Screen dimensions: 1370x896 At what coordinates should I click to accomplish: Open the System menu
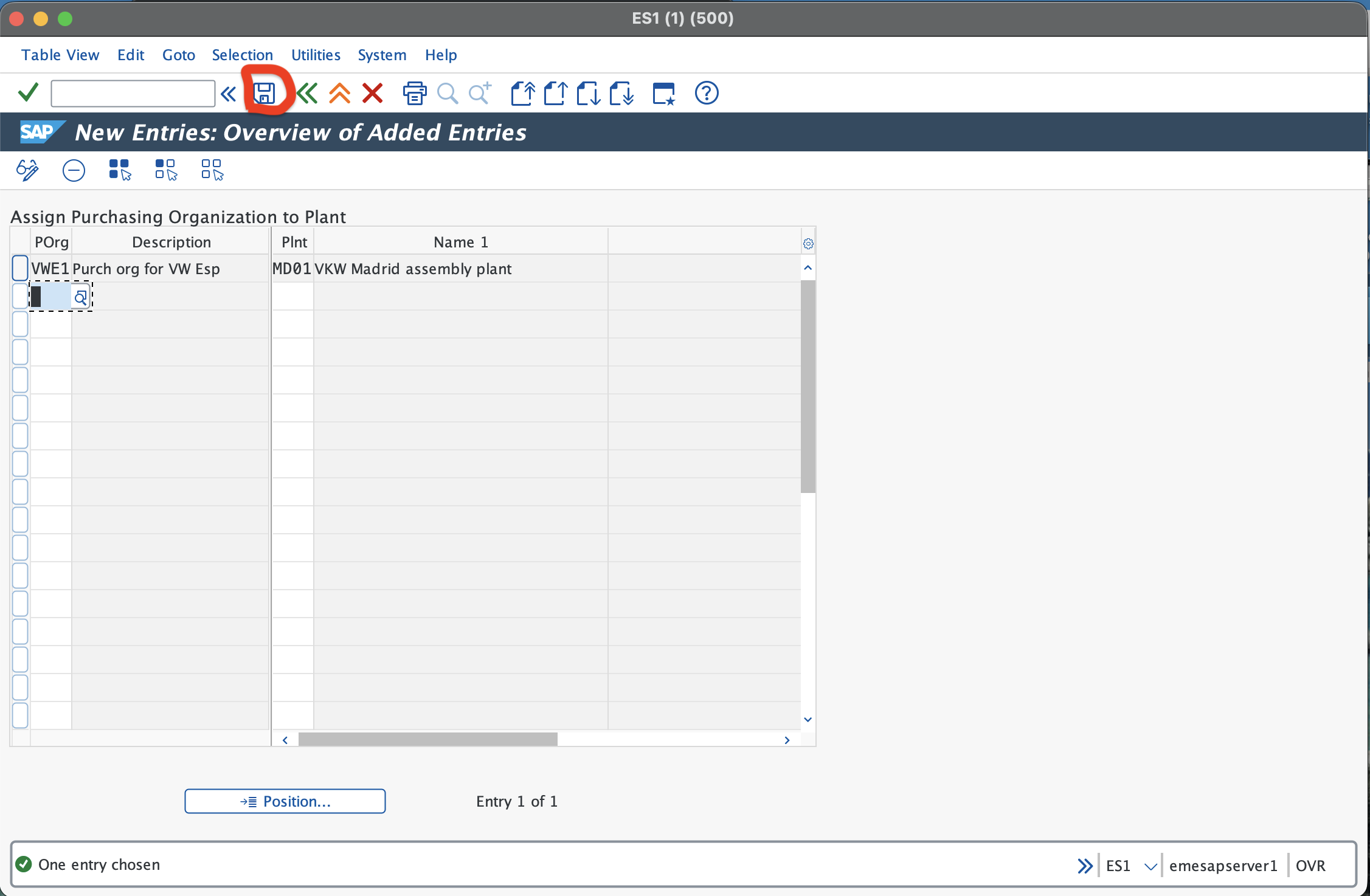coord(382,55)
